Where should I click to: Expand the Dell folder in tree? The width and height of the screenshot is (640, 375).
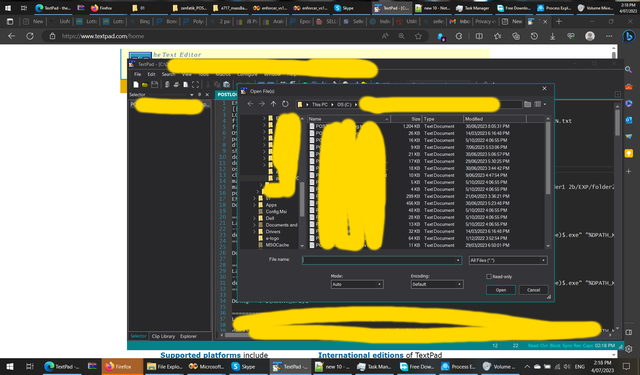tap(254, 218)
